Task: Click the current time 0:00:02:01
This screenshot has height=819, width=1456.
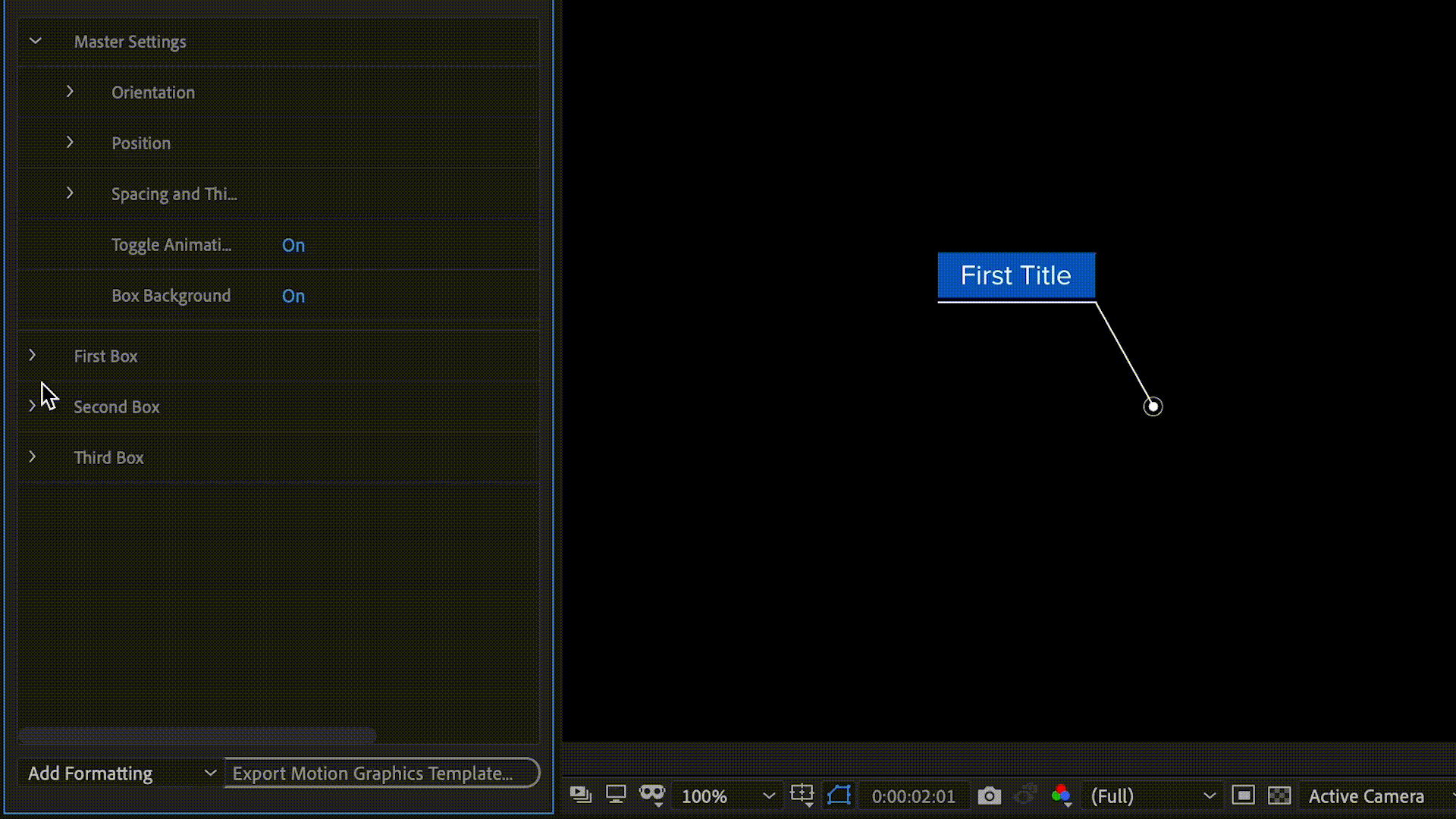Action: [913, 796]
